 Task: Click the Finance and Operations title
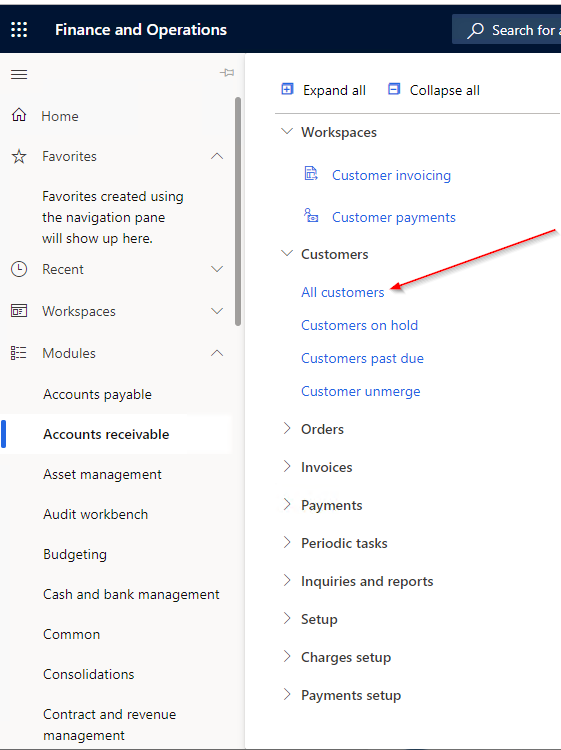pyautogui.click(x=141, y=30)
